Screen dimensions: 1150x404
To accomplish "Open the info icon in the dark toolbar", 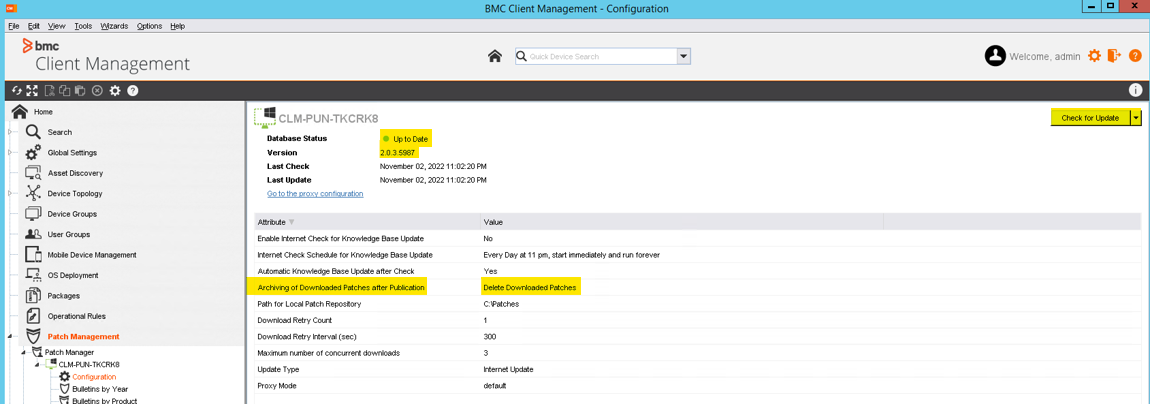I will [1135, 90].
